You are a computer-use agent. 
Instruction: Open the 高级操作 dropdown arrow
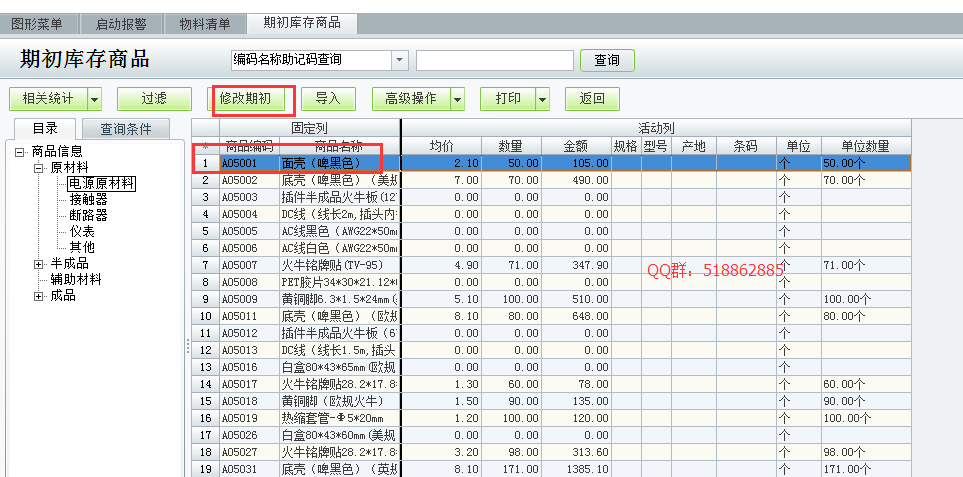(457, 99)
